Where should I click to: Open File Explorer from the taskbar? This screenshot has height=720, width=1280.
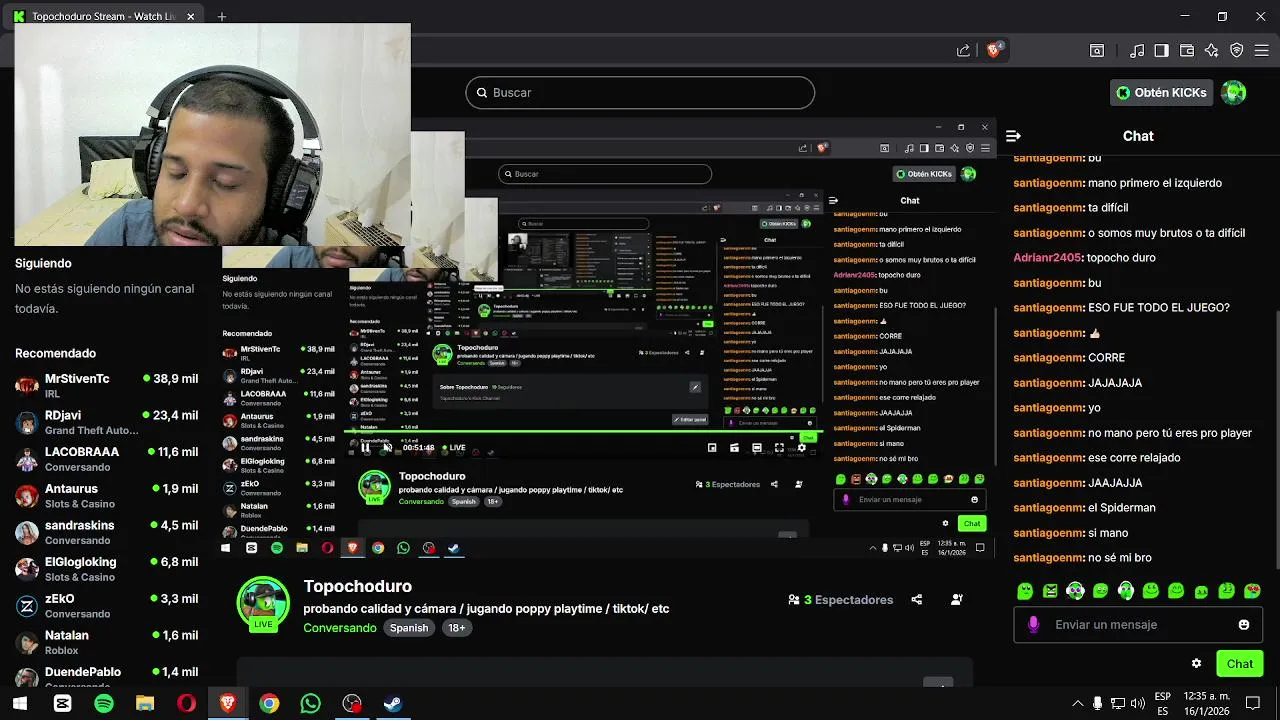(145, 704)
